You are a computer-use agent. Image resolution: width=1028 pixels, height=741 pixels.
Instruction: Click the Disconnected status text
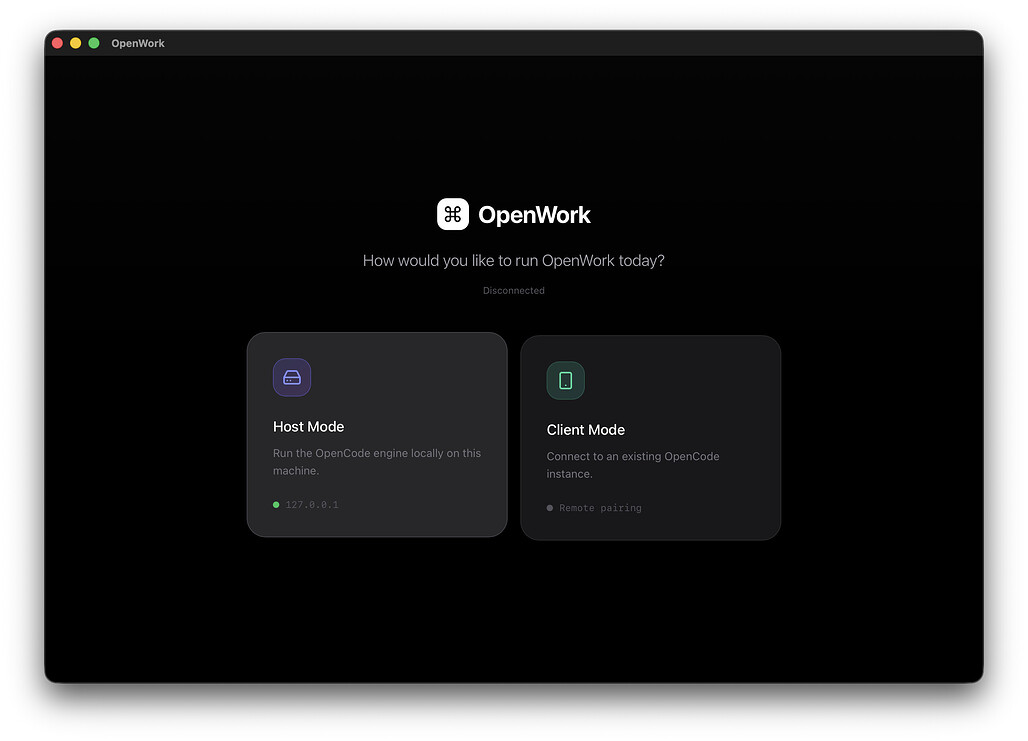513,291
